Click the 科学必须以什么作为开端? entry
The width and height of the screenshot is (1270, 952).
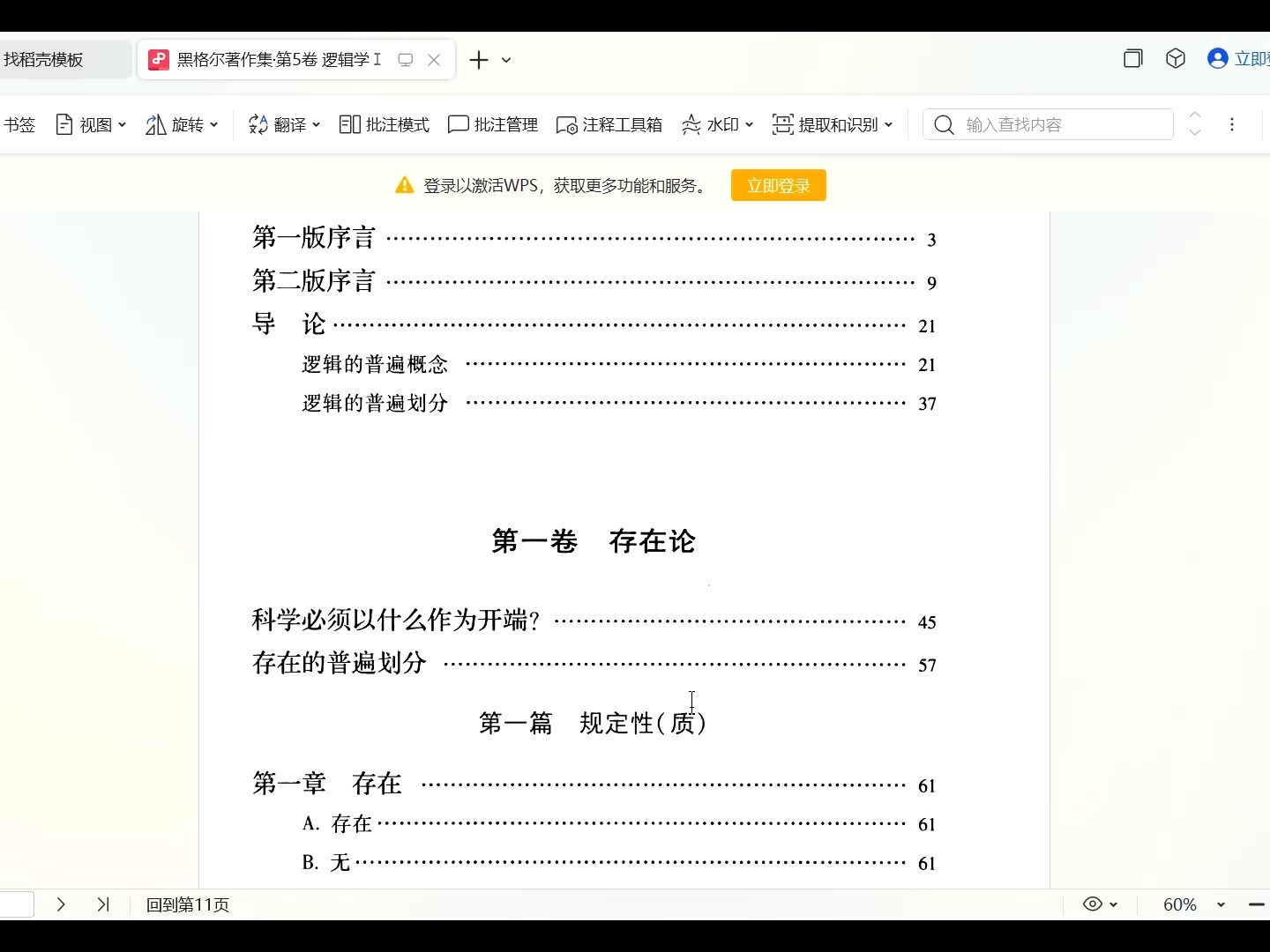click(594, 621)
